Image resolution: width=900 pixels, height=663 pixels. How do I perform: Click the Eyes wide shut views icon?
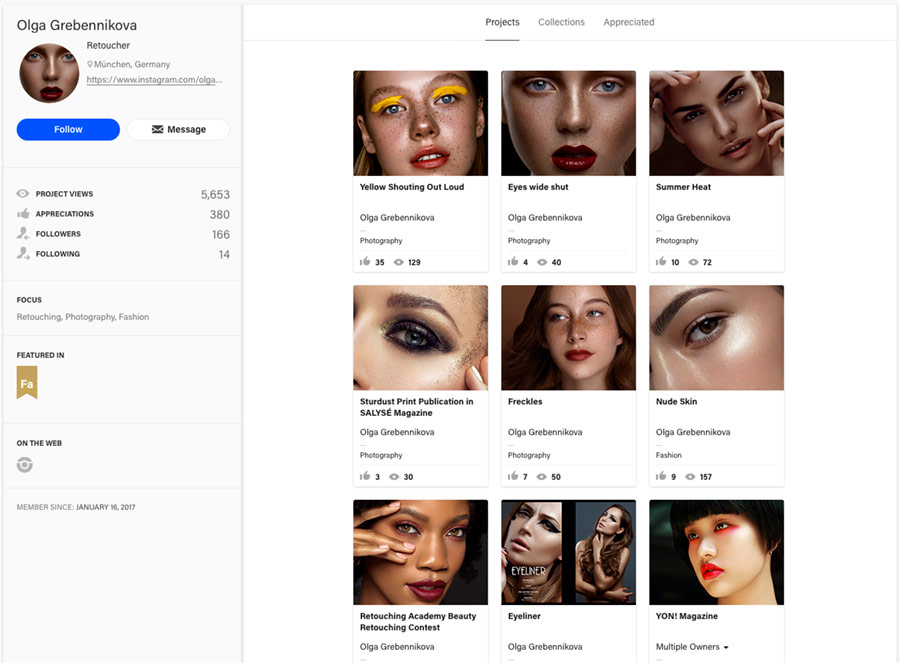[x=542, y=262]
